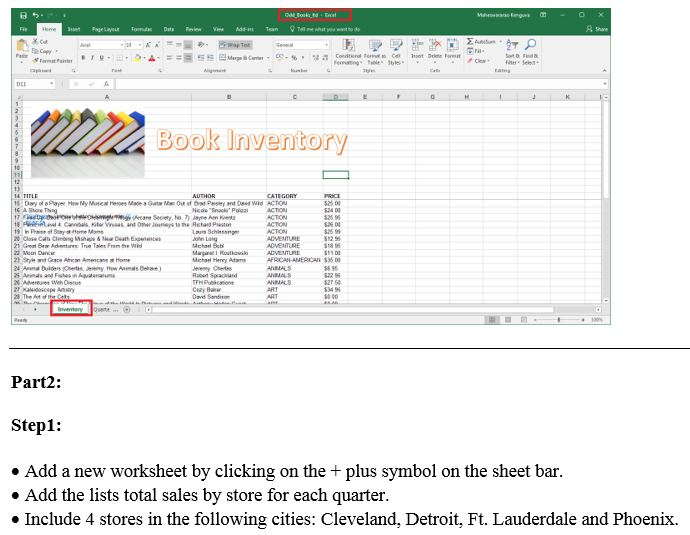Toggle bold formatting
690x535 pixels.
pyautogui.click(x=83, y=58)
